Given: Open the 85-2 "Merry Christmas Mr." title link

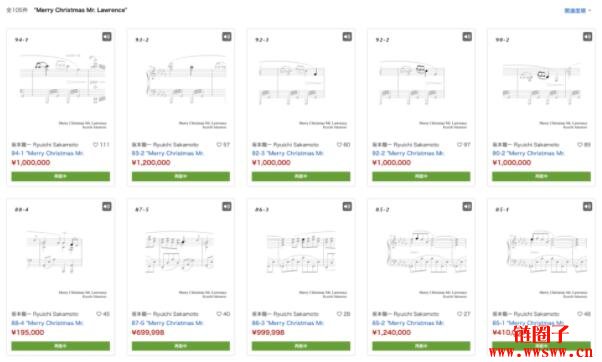Looking at the screenshot, I should [408, 323].
